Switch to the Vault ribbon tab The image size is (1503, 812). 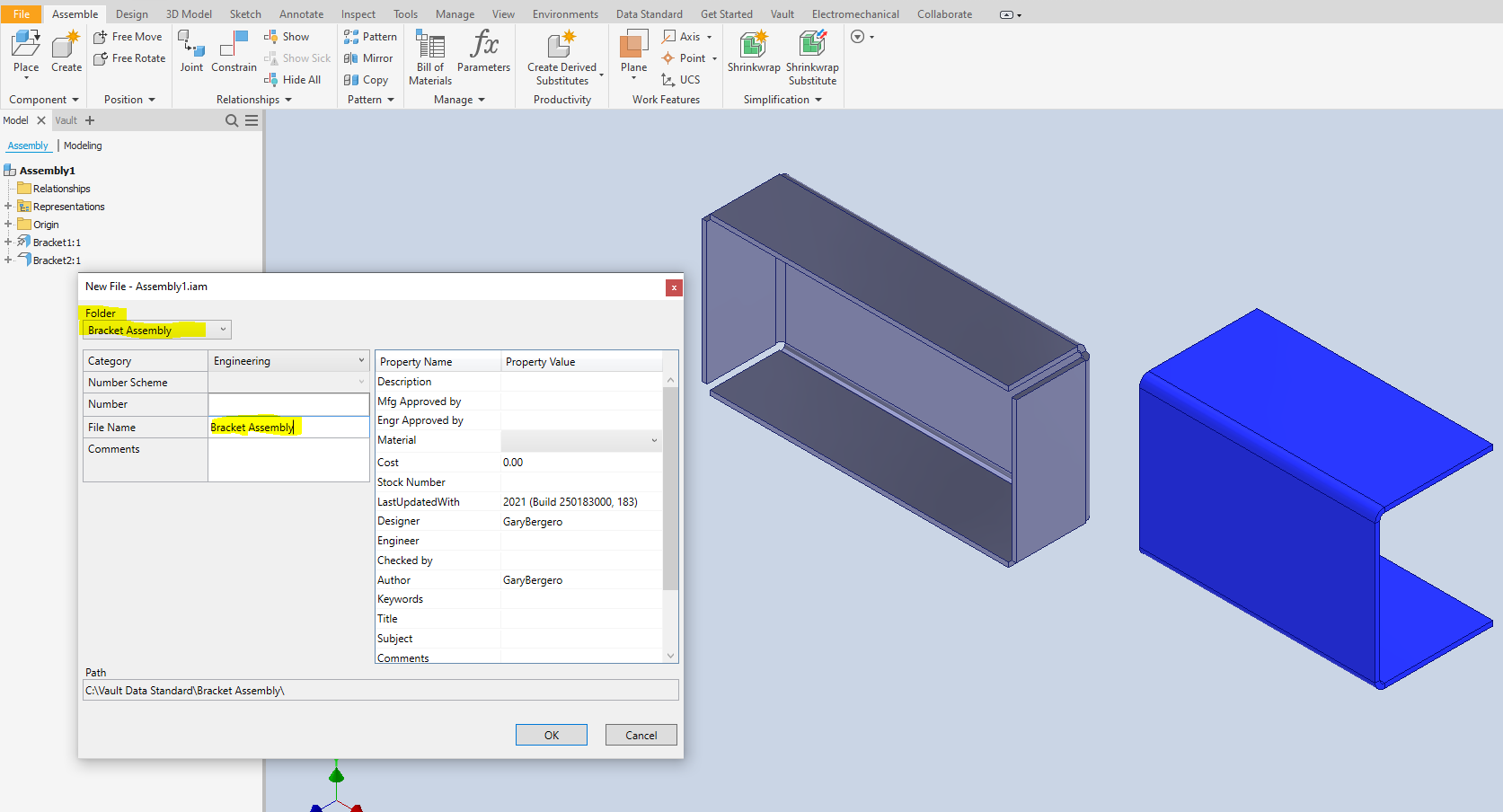(782, 14)
